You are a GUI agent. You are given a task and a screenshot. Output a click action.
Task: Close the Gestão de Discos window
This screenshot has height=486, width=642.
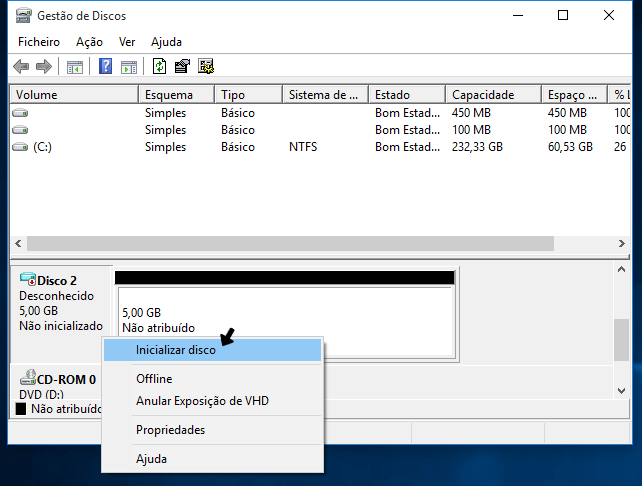click(609, 16)
